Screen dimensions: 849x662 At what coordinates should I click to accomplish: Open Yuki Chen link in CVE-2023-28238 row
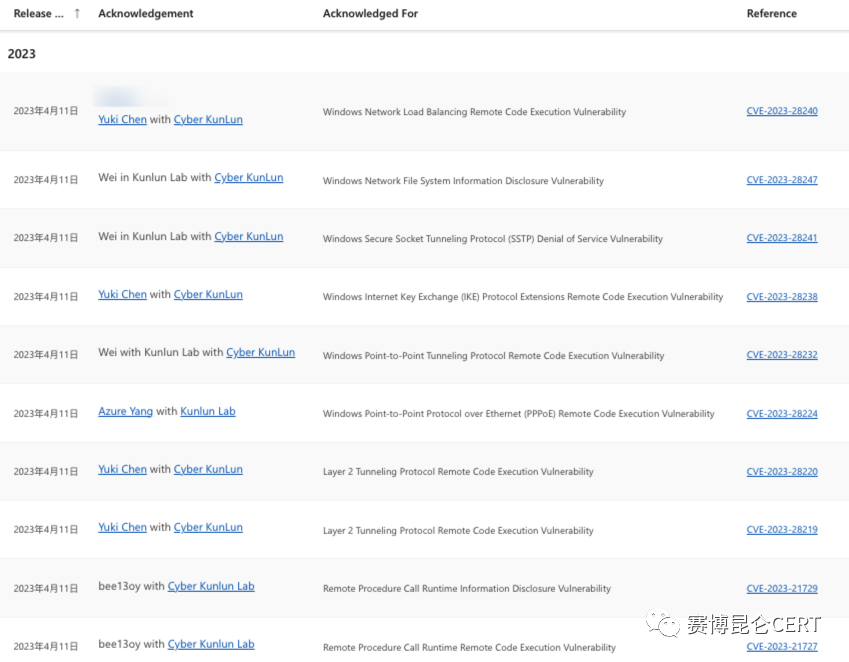[122, 294]
